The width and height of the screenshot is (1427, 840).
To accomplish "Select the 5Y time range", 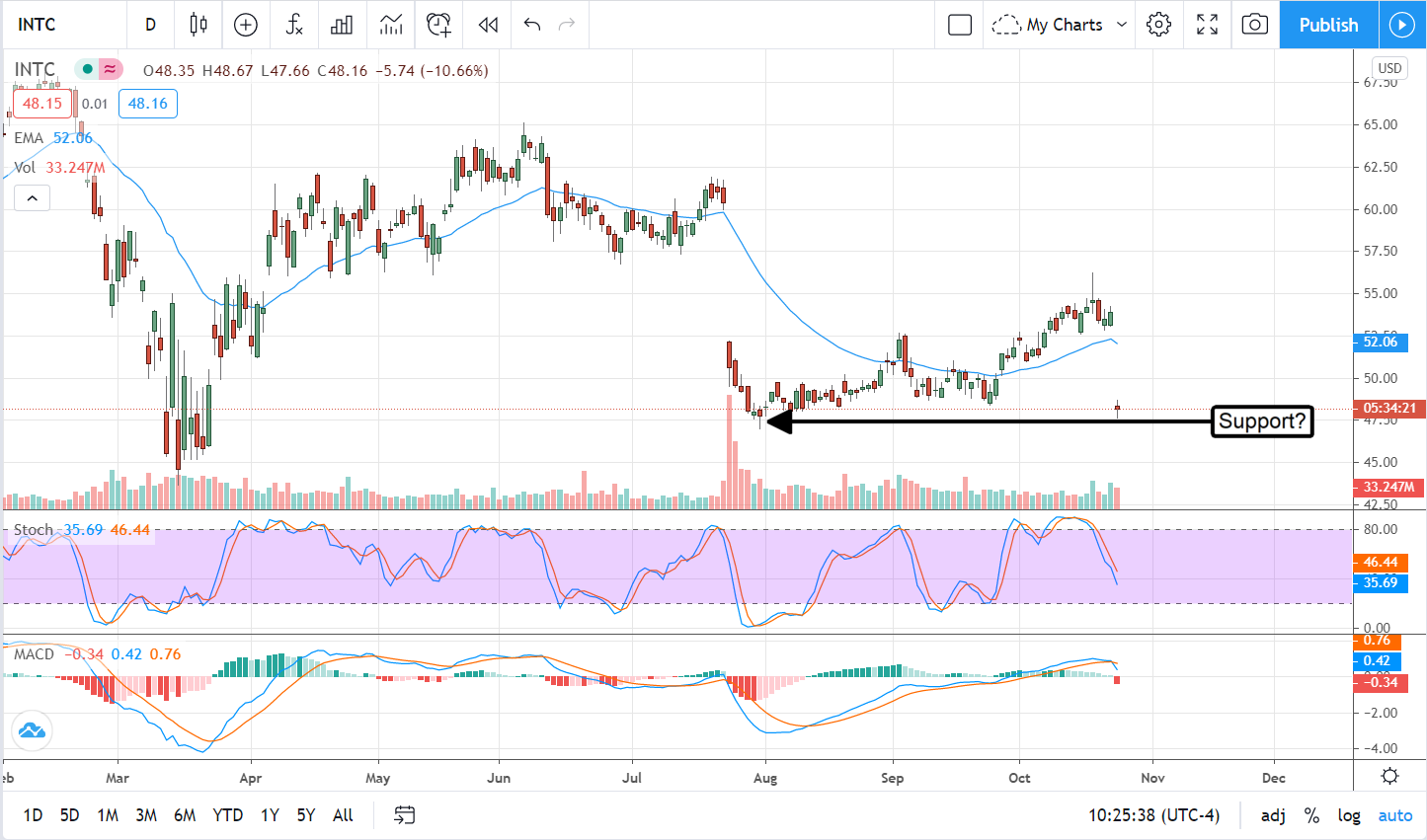I will (306, 815).
